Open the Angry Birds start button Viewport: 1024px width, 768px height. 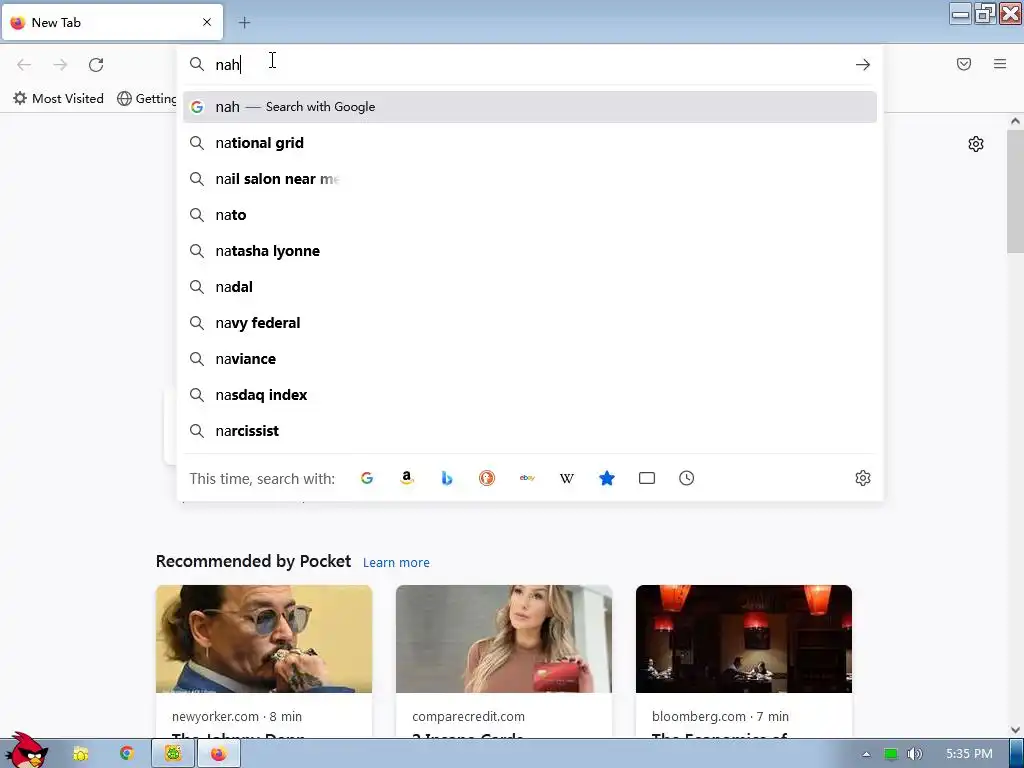[x=26, y=750]
